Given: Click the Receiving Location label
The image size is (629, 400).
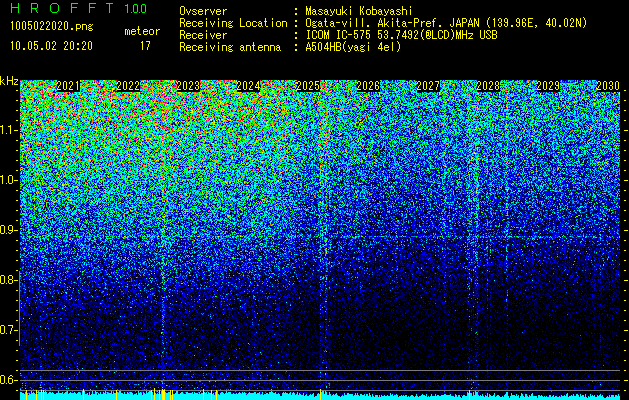Looking at the screenshot, I should pos(233,23).
